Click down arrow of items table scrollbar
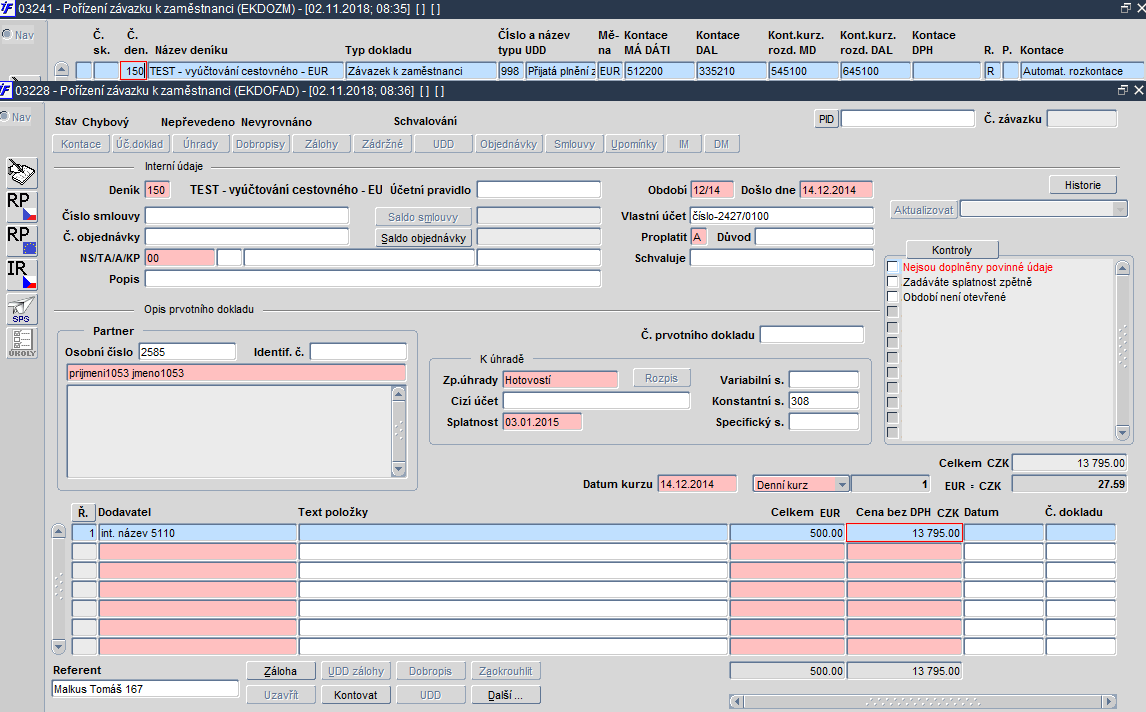 tap(59, 646)
